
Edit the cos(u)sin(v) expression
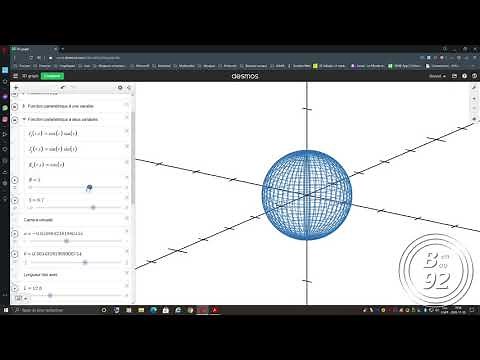point(53,133)
